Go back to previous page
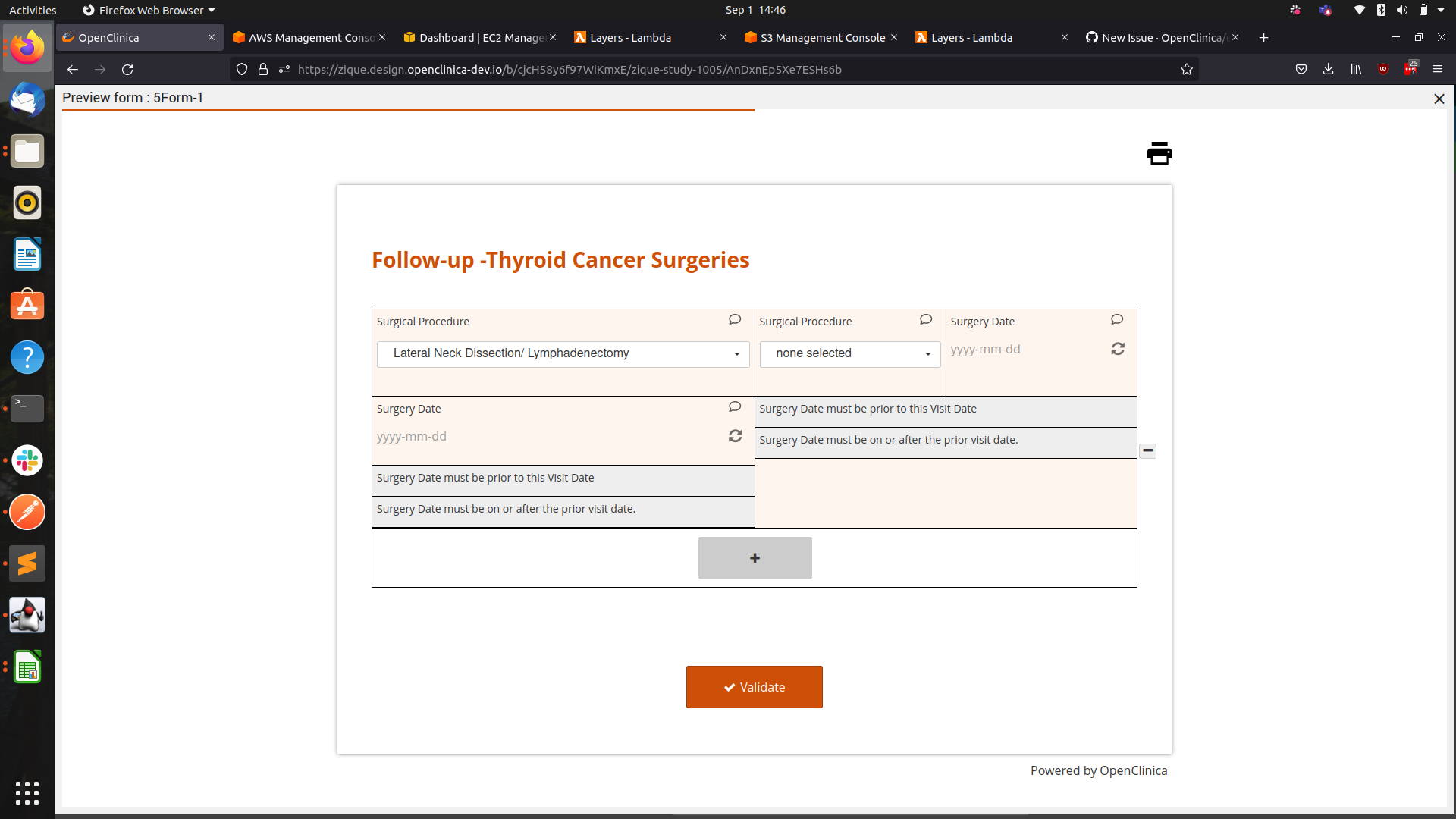Screen dimensions: 1456x819 (73, 69)
